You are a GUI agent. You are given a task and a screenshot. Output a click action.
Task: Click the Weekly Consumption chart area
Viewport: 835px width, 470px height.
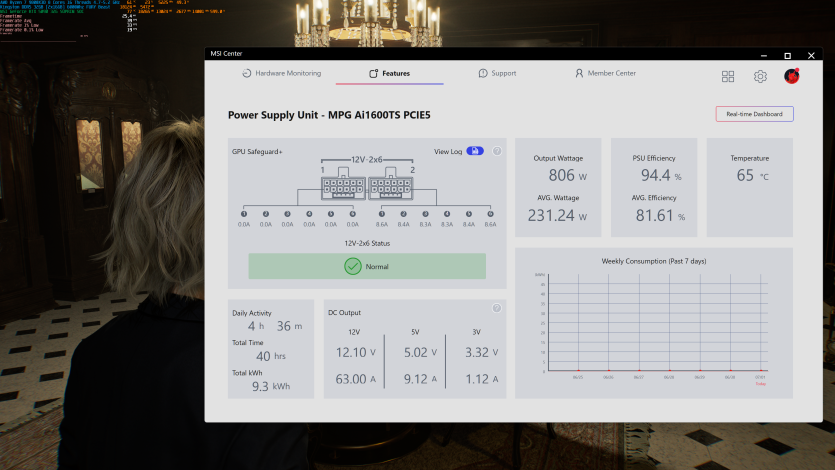(658, 322)
